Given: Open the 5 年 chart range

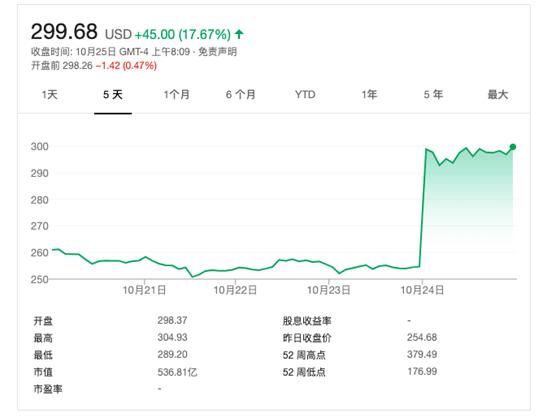Looking at the screenshot, I should (433, 95).
